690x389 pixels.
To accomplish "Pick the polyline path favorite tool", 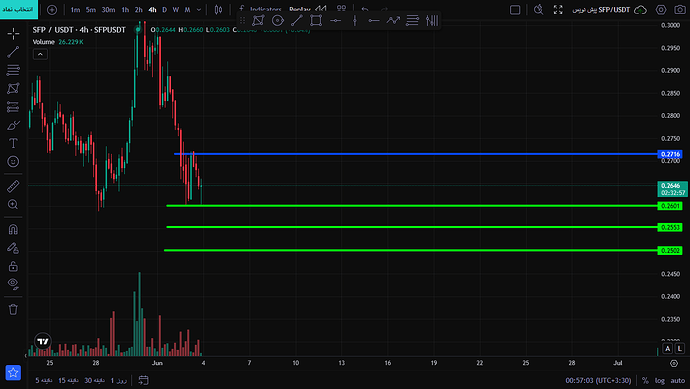I will click(393, 20).
